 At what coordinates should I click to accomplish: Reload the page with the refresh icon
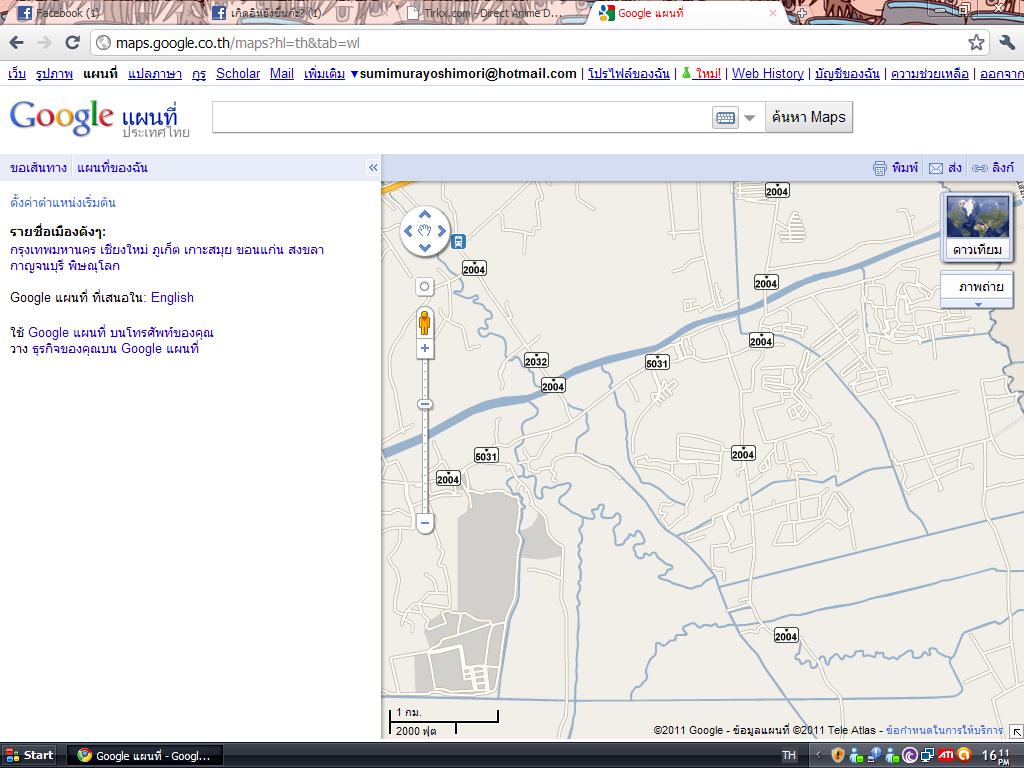(72, 43)
